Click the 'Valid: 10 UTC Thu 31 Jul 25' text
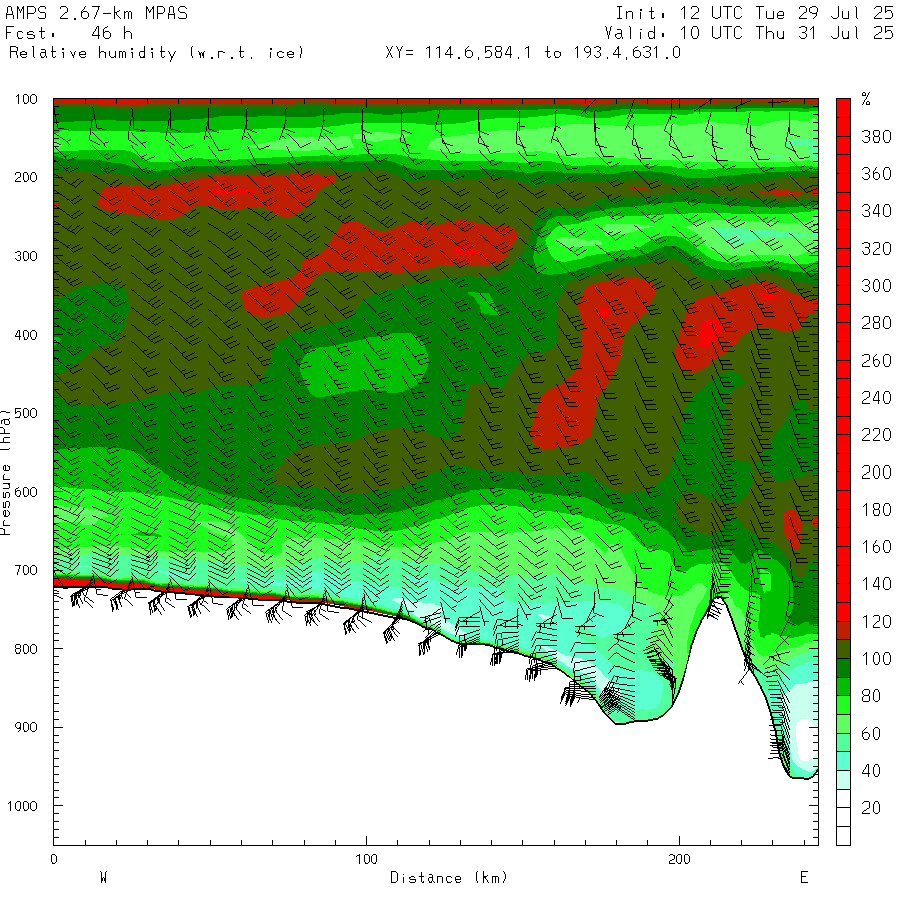This screenshot has width=900, height=900. (748, 33)
